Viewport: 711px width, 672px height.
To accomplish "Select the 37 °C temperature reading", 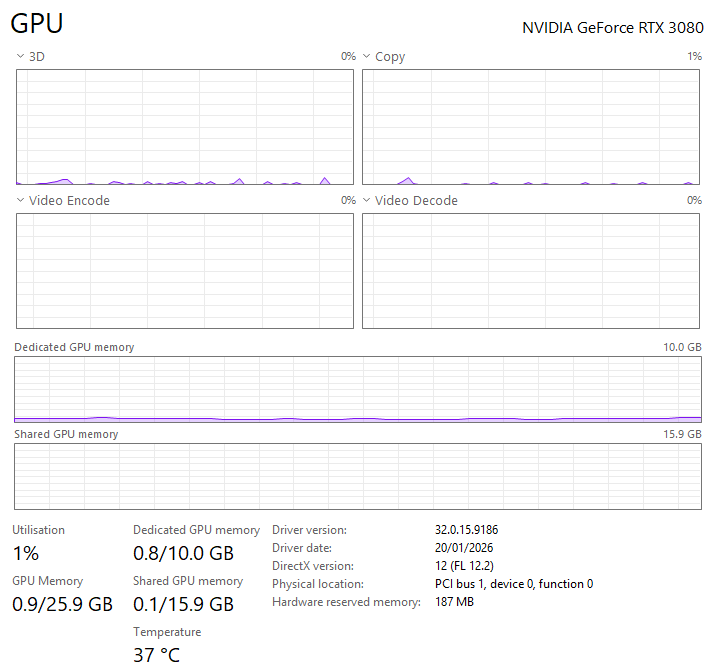I will point(157,655).
